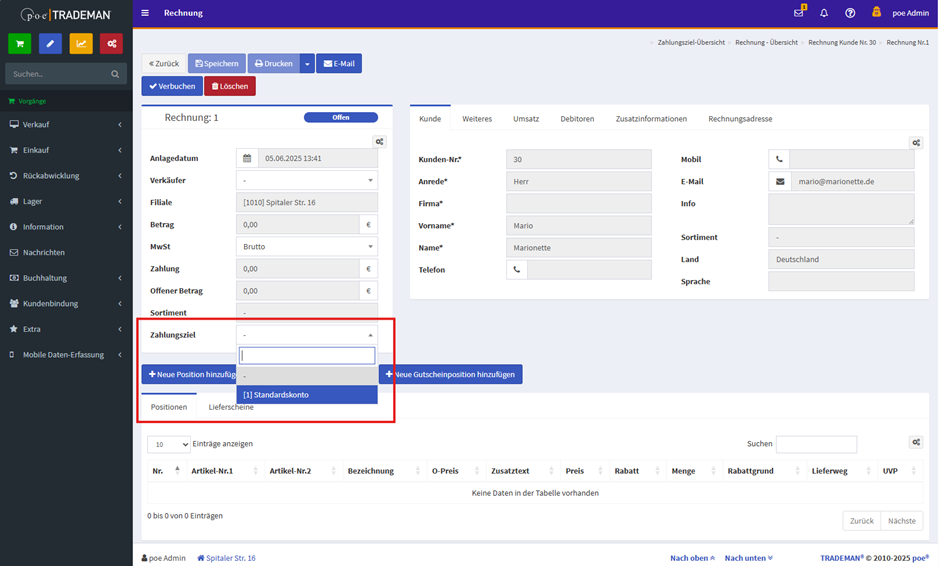The image size is (939, 566).
Task: Click euro icon beside Offener Betrag field
Action: 368,291
